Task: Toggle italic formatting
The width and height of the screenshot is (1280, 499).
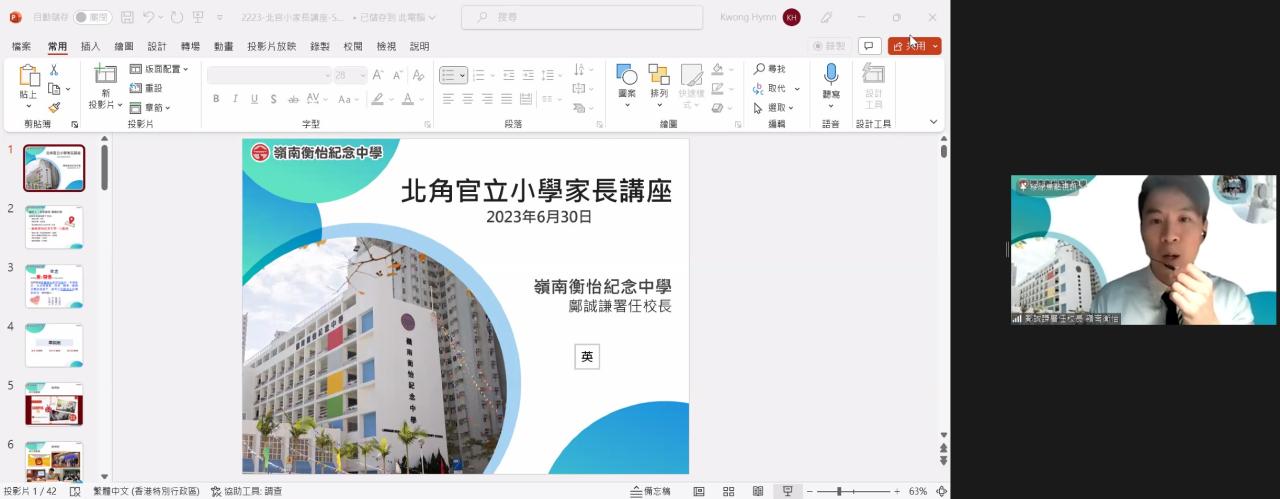Action: click(235, 99)
